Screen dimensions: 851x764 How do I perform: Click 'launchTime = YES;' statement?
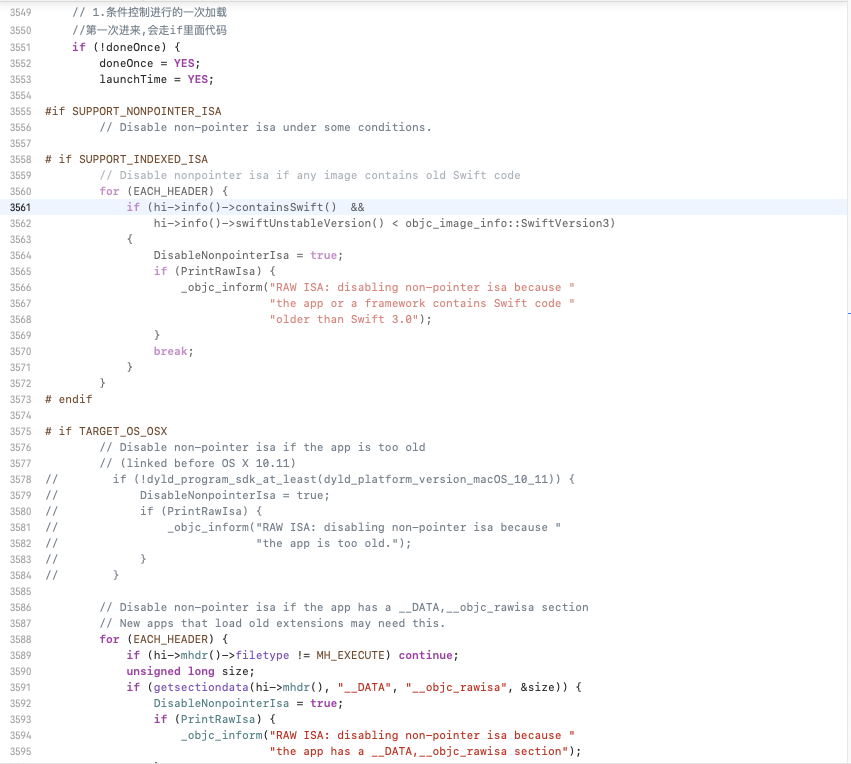pos(156,79)
